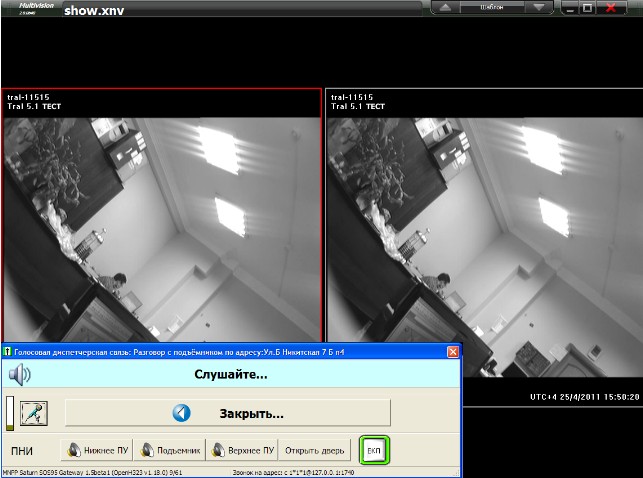
Task: Click the show.xnv title tab
Action: tap(95, 12)
